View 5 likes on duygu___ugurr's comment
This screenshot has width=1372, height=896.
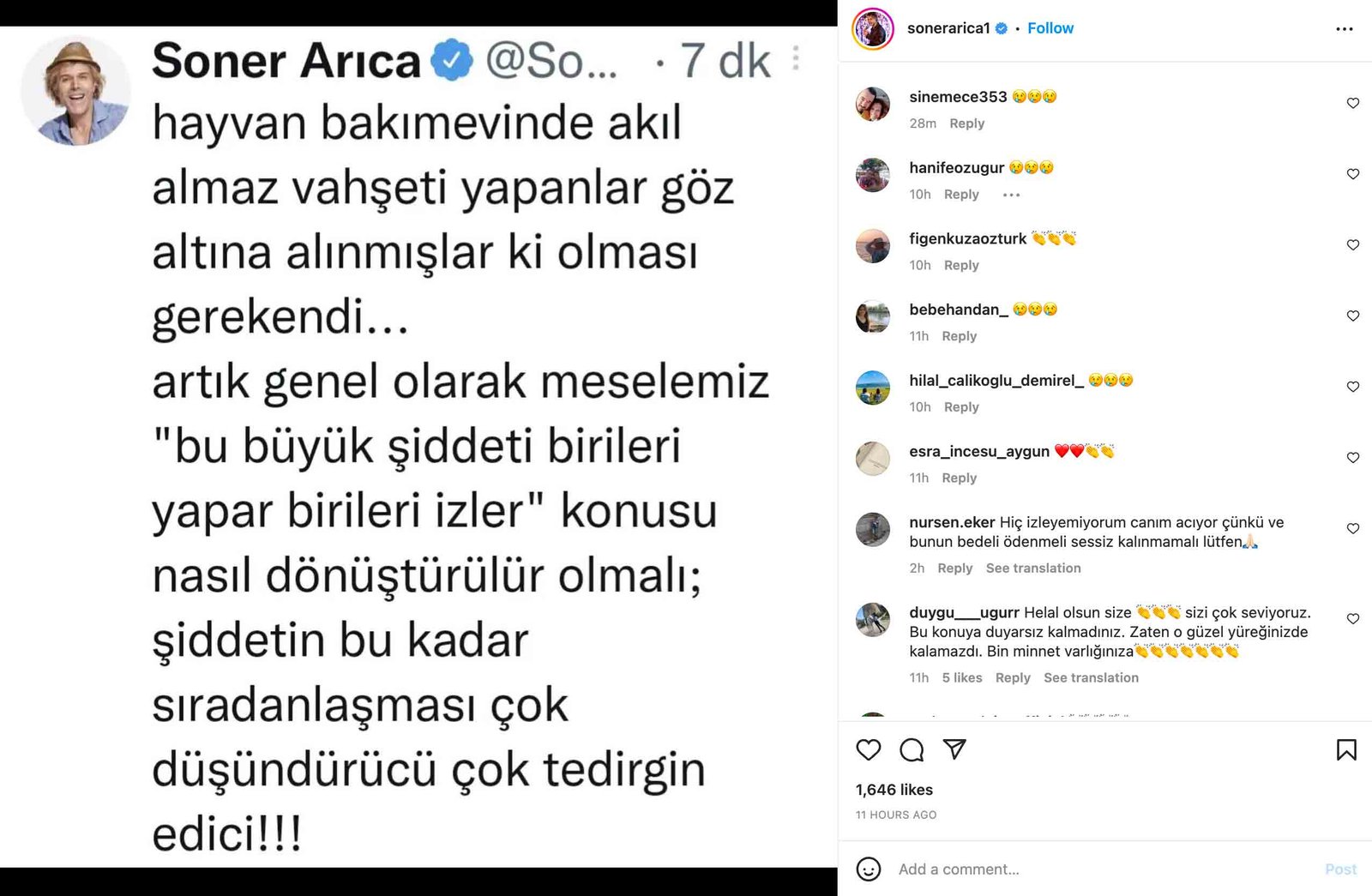pyautogui.click(x=962, y=677)
